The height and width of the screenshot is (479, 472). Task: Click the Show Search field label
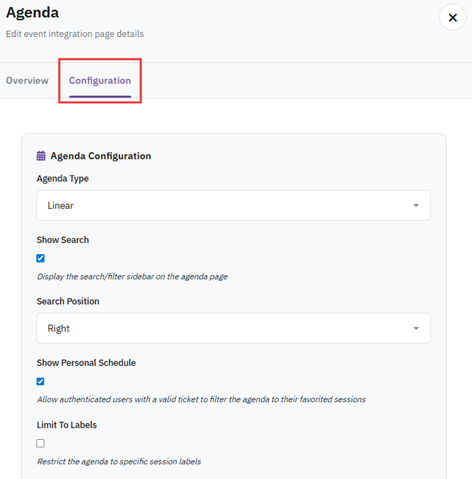pyautogui.click(x=63, y=240)
